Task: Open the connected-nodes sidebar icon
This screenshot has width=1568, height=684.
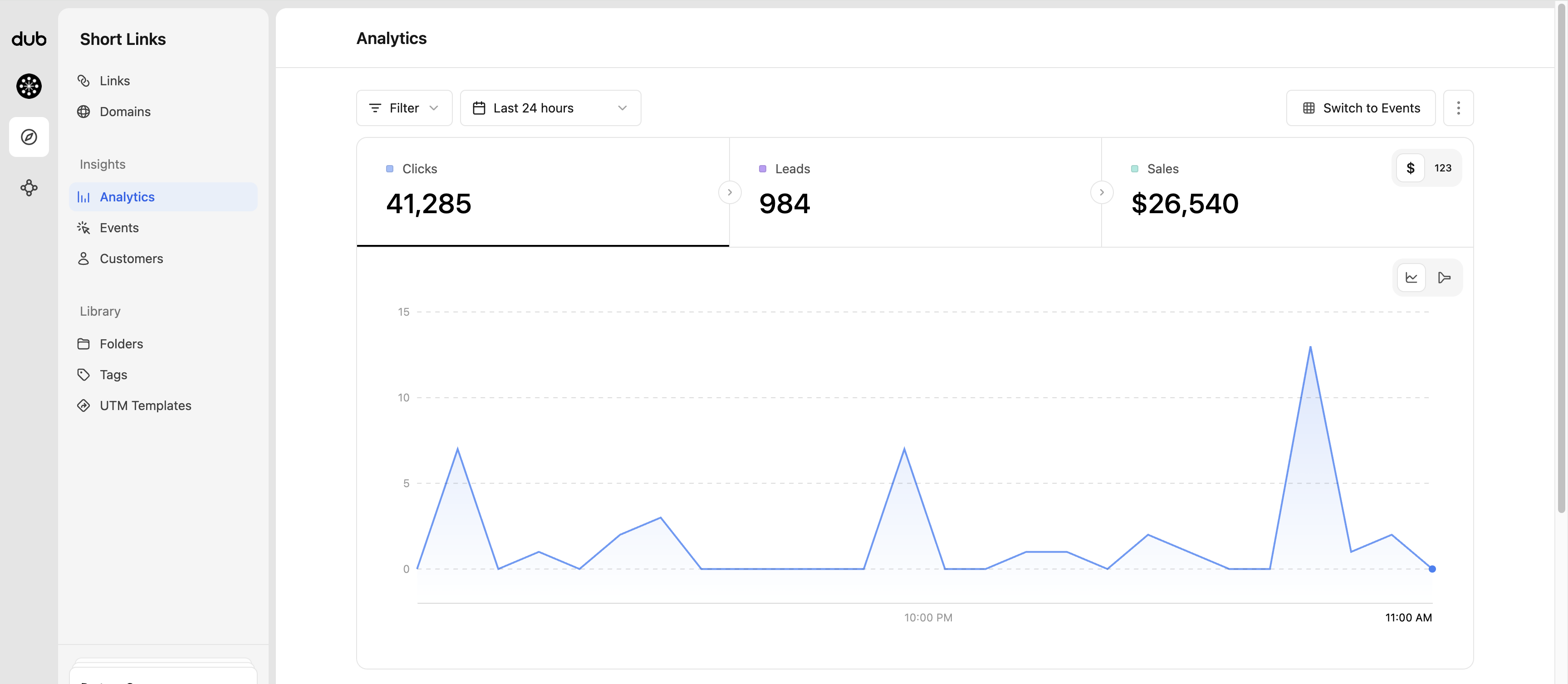Action: 29,187
